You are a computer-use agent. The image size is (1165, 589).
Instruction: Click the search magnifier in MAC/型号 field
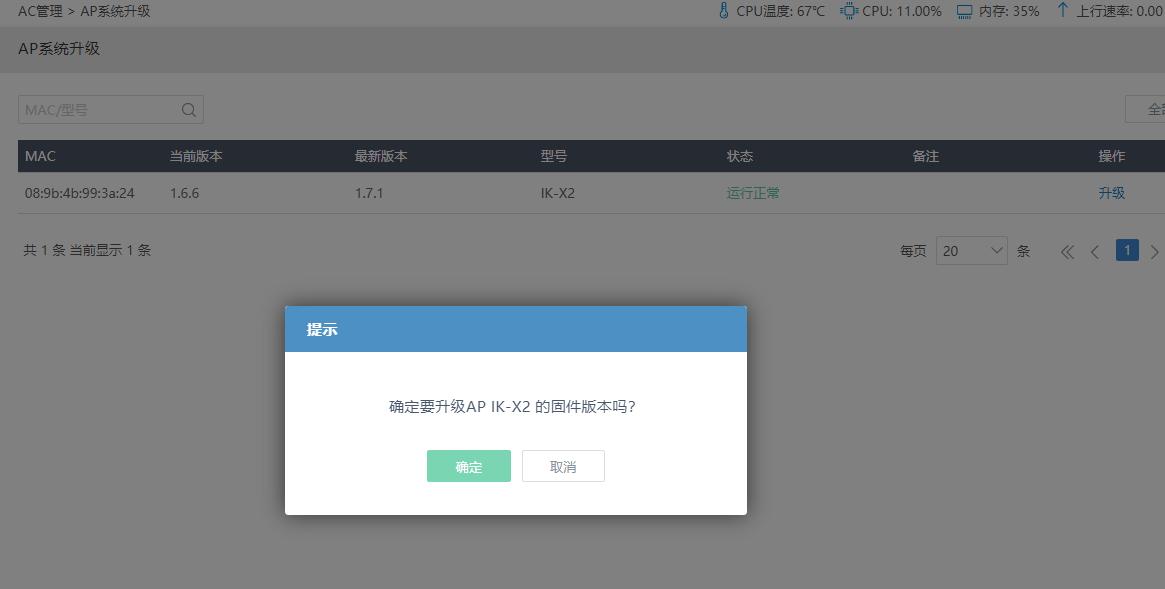click(x=188, y=109)
